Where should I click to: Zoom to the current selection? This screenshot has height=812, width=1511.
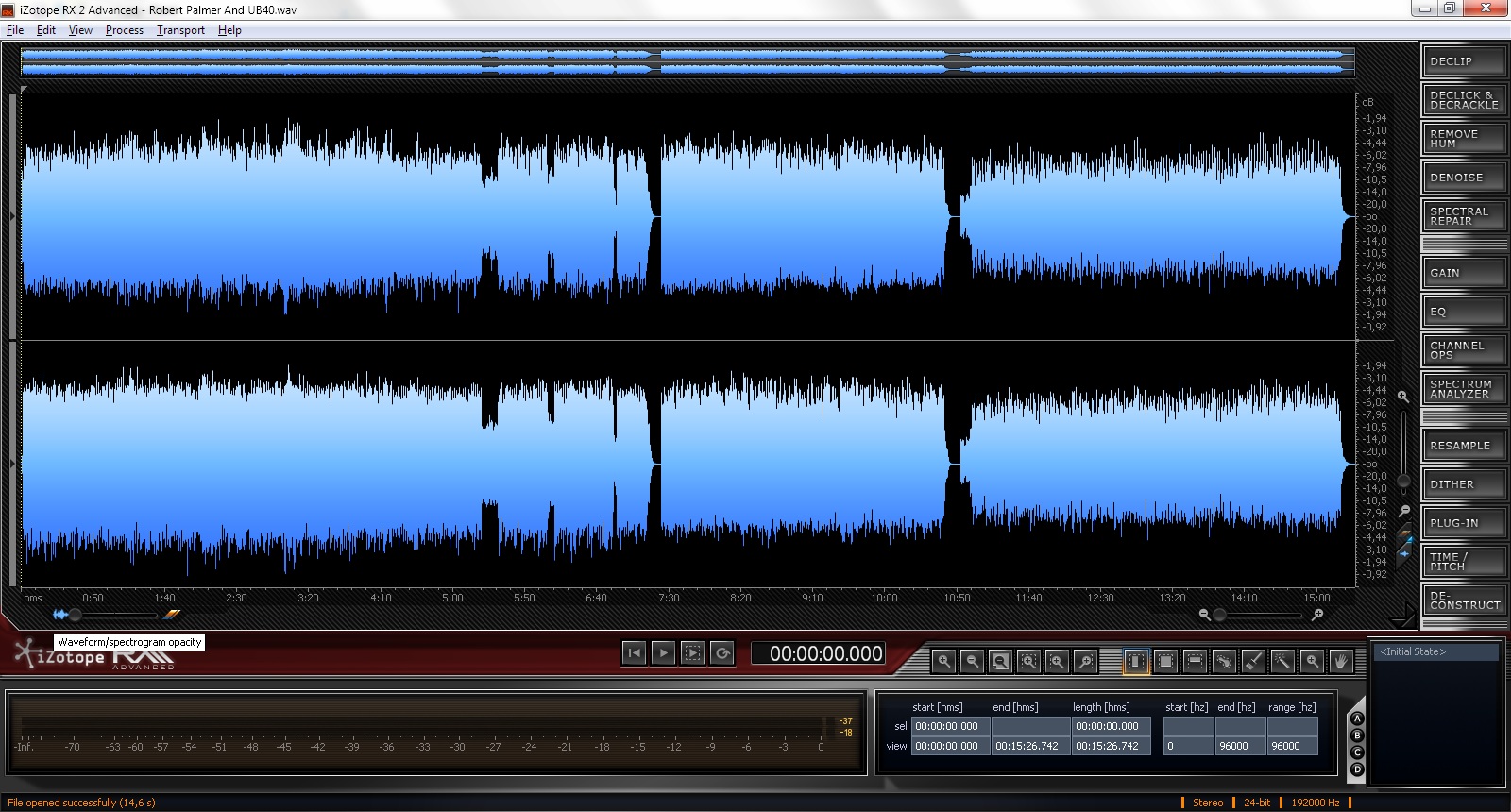pos(1028,662)
